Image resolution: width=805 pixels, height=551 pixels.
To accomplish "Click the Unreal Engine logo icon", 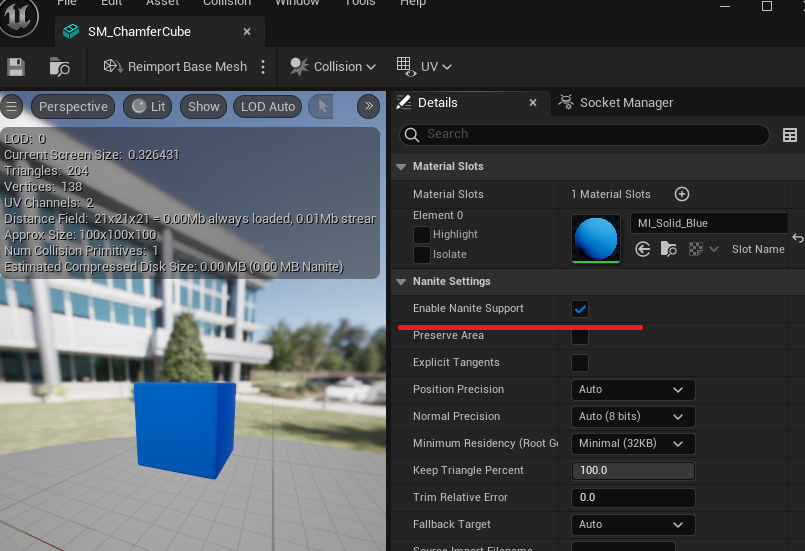I will [x=19, y=17].
